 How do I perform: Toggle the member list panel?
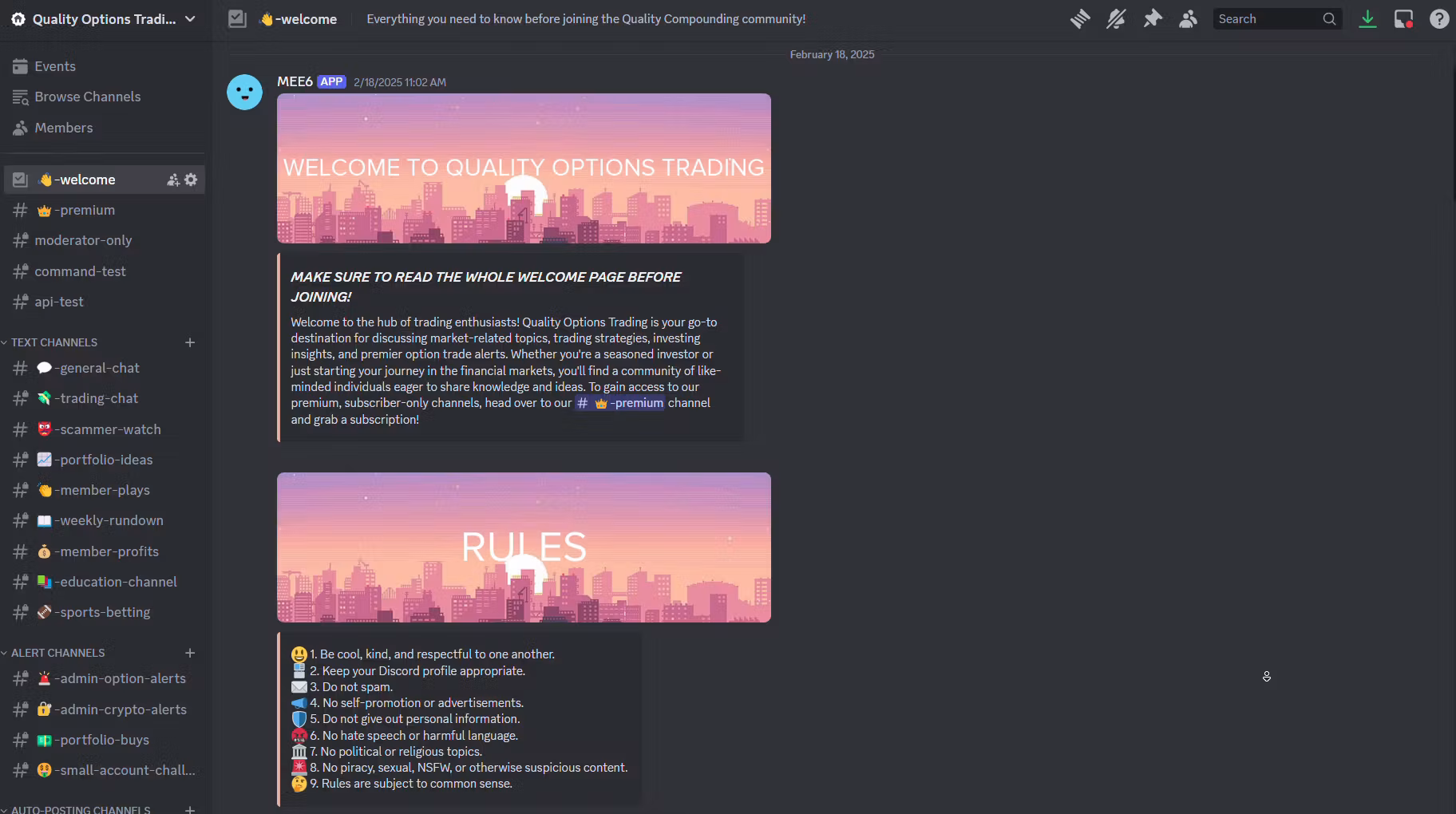click(1188, 19)
